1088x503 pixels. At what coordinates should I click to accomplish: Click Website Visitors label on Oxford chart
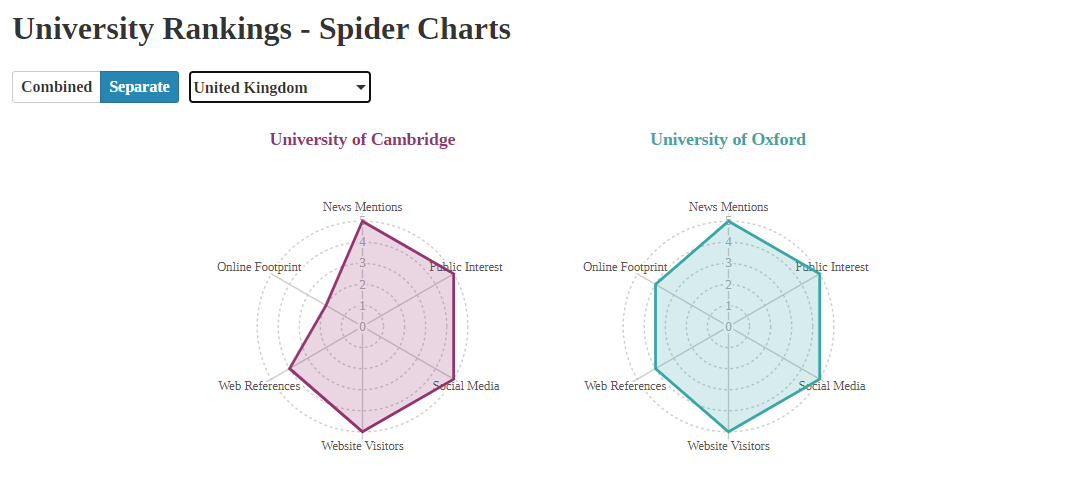pyautogui.click(x=728, y=446)
